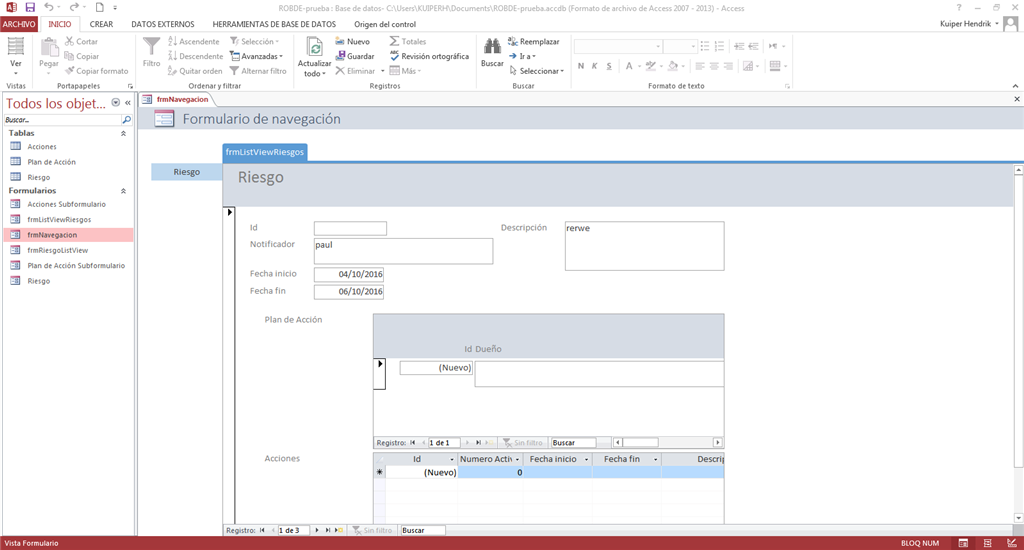This screenshot has height=550, width=1024.
Task: Create a new record with Nuevo
Action: point(353,41)
